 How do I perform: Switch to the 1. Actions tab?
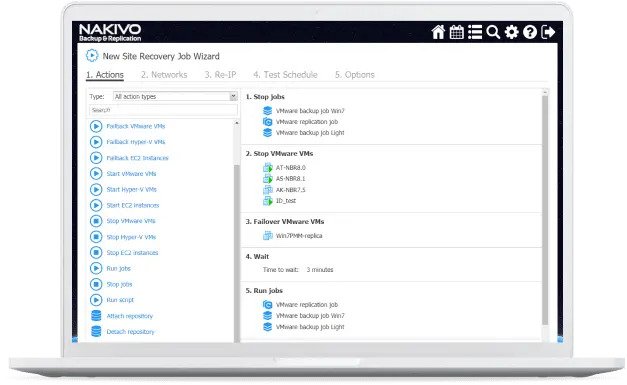105,75
